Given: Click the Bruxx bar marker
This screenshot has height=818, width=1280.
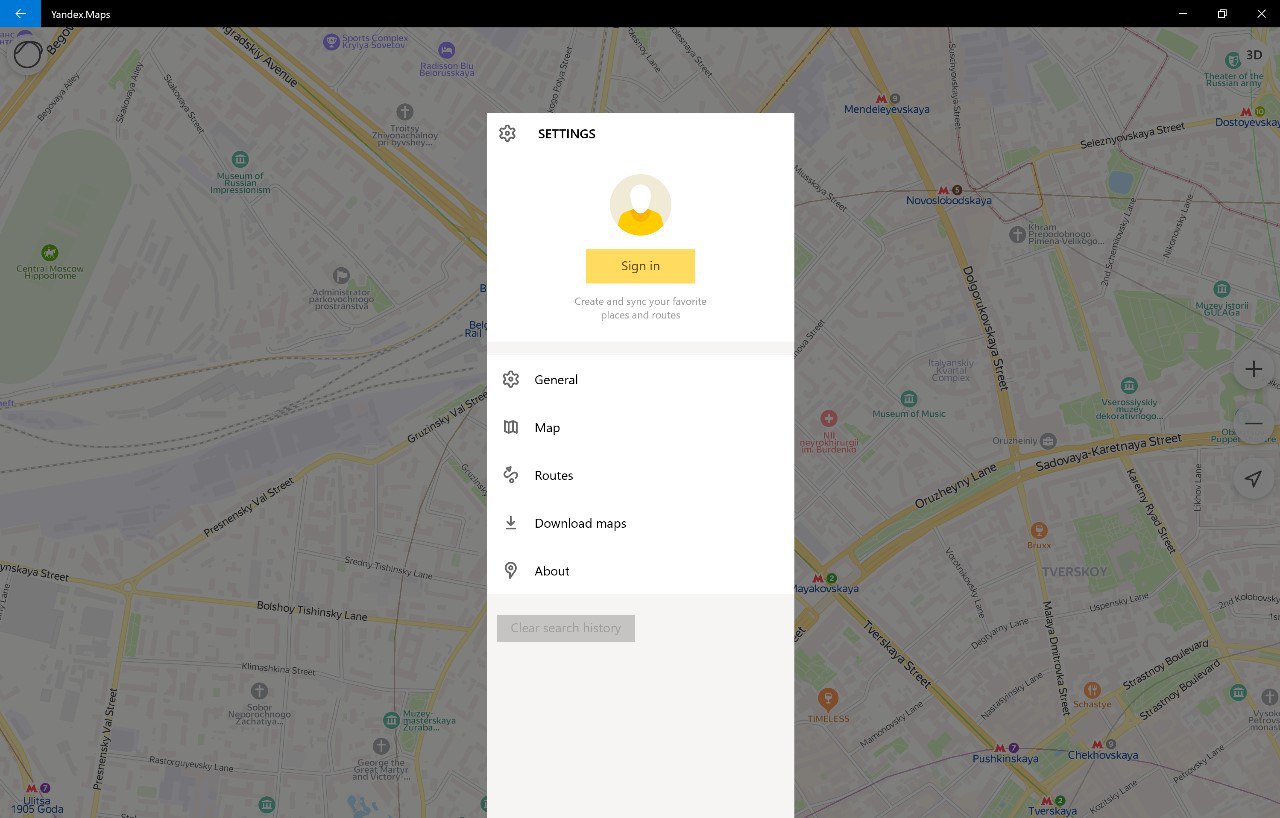Looking at the screenshot, I should (1039, 529).
